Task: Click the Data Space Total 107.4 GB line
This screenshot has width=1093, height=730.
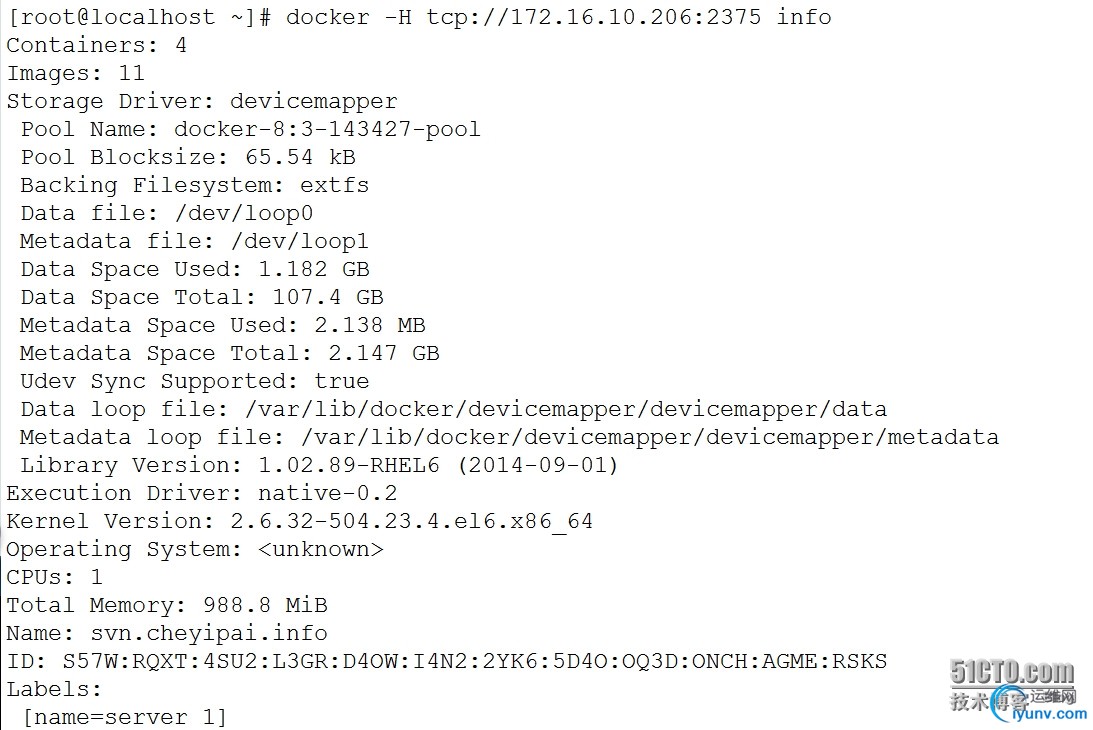Action: click(x=202, y=298)
